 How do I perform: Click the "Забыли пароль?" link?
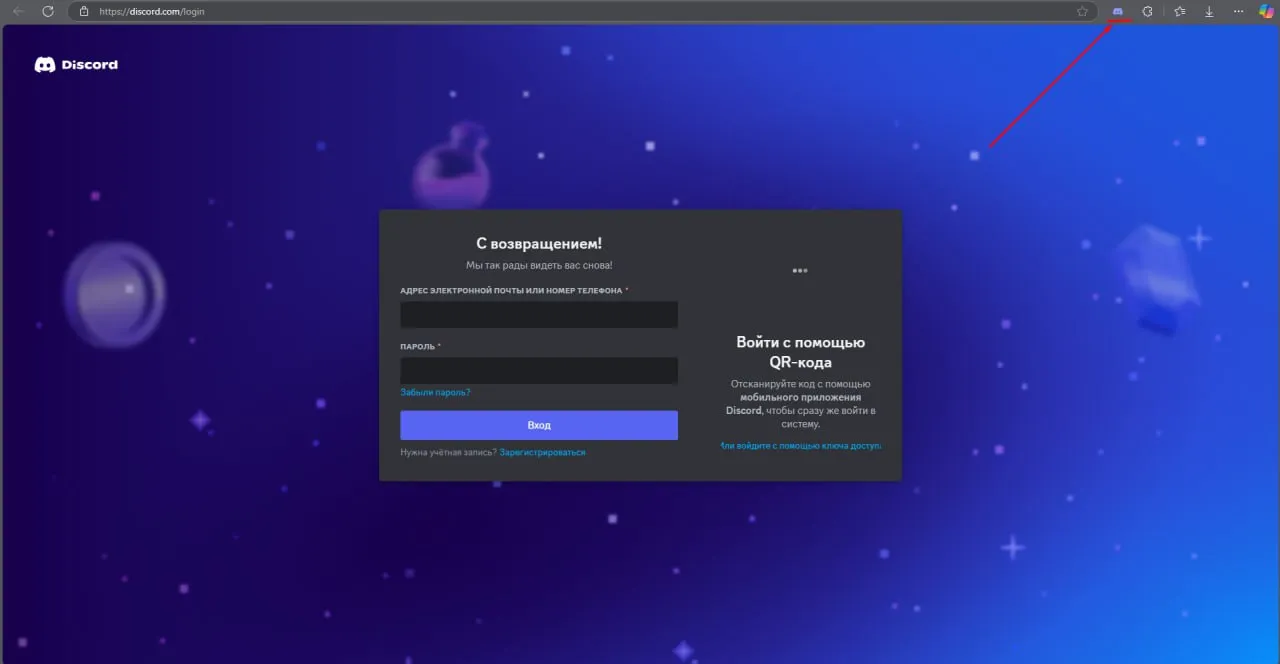435,393
